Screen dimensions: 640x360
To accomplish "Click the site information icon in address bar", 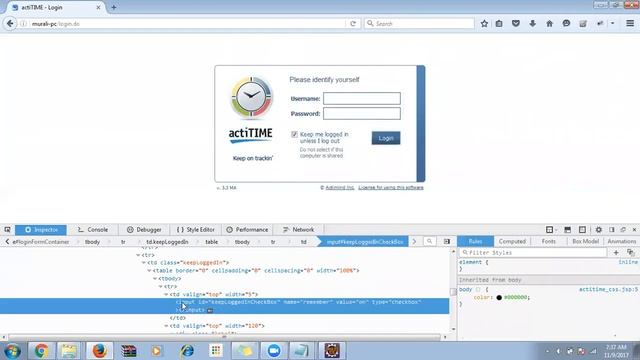I will click(24, 24).
